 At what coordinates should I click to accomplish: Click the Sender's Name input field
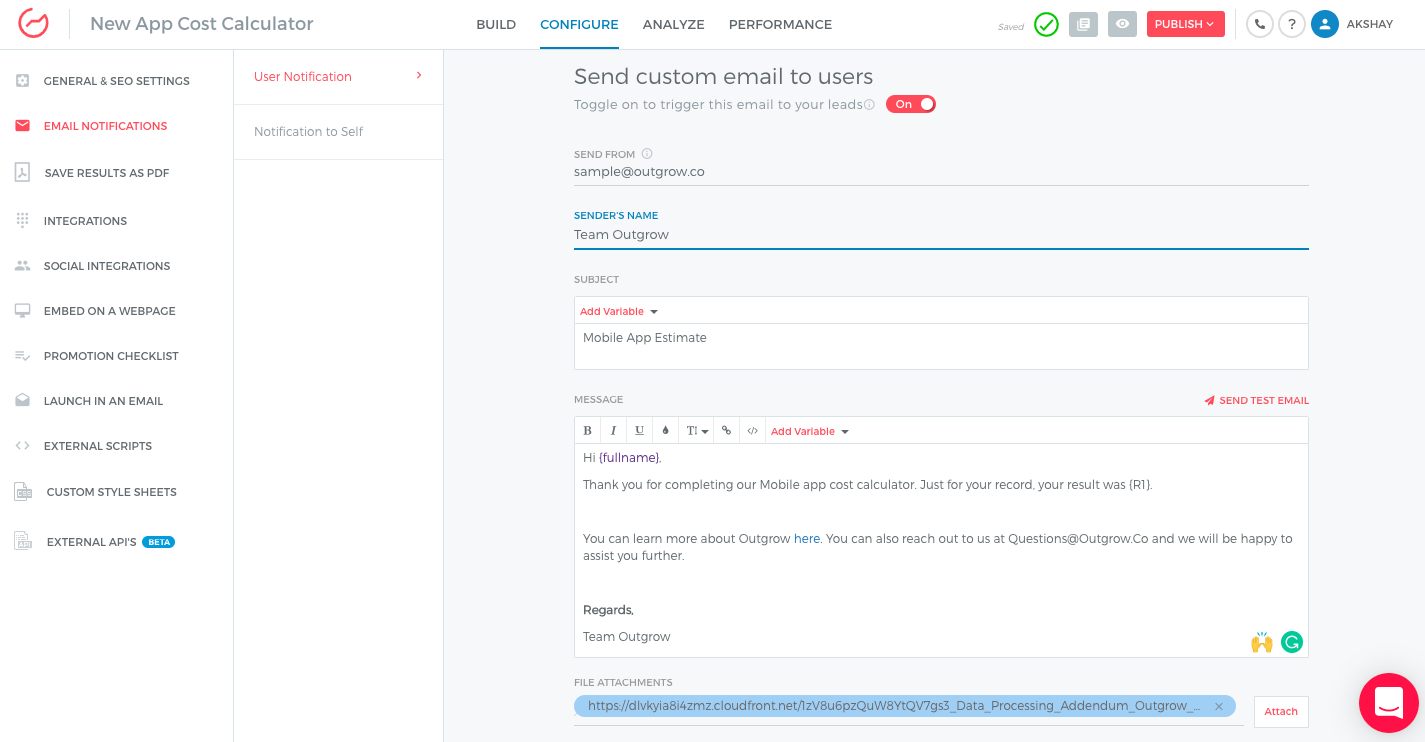[941, 235]
